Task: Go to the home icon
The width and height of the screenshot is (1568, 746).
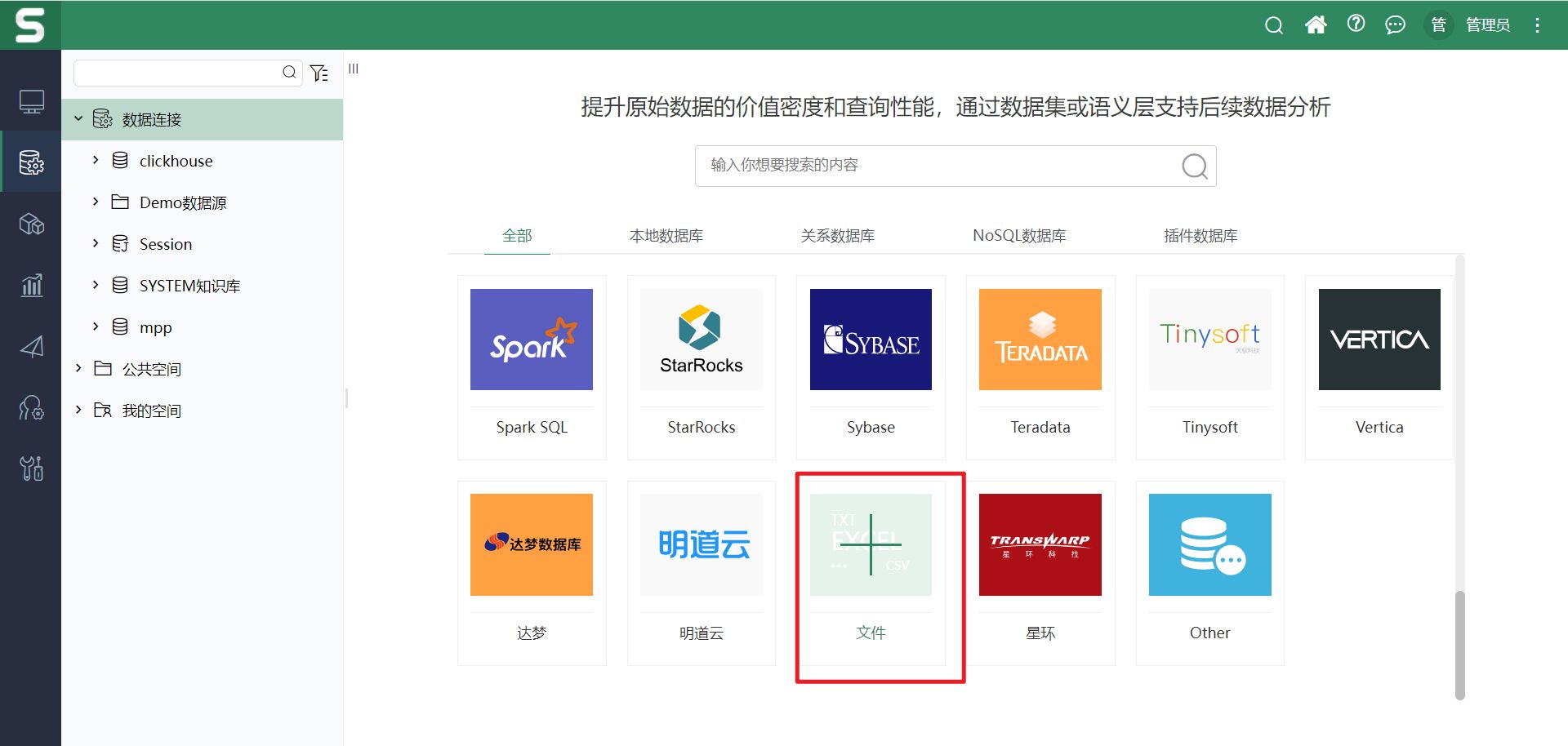Action: (x=1315, y=24)
